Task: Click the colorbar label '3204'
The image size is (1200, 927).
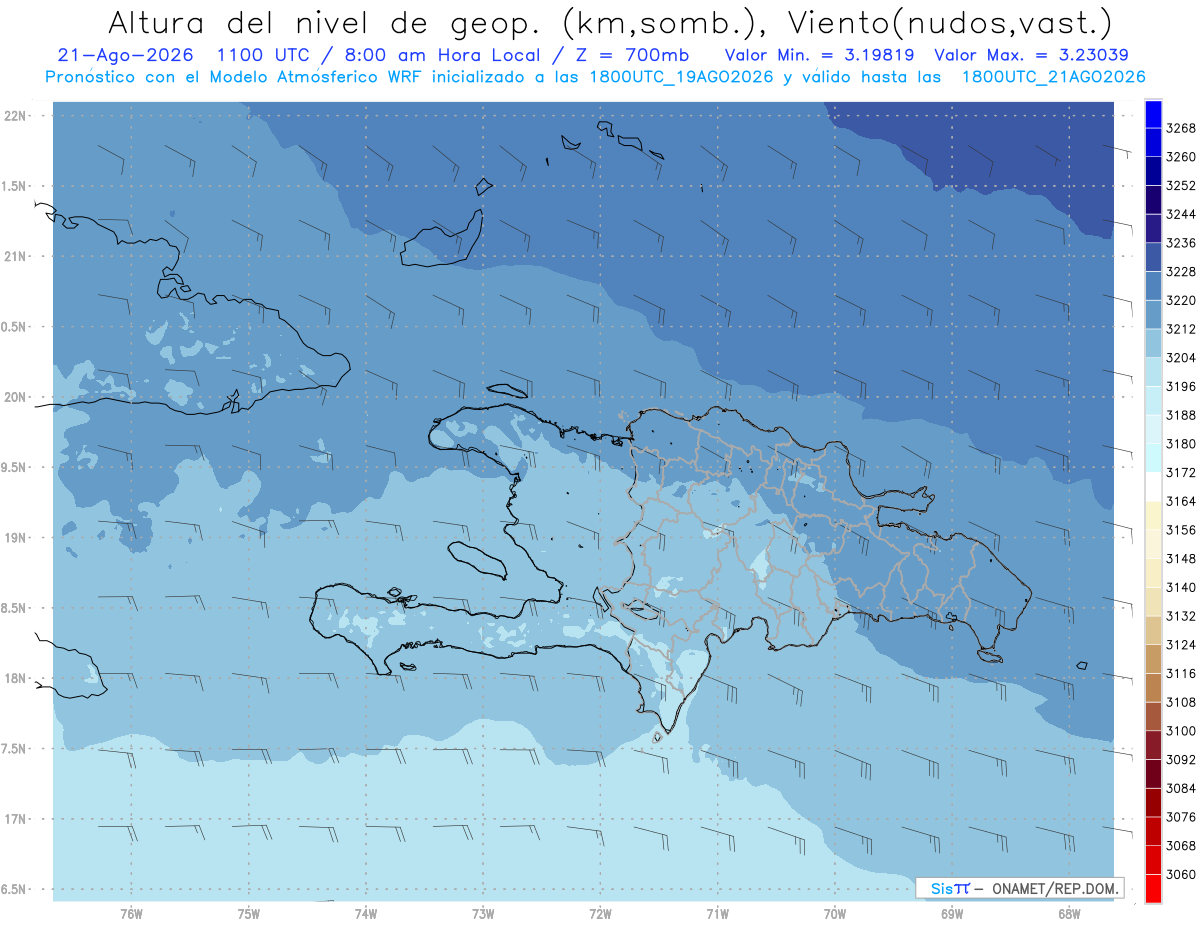Action: (1181, 358)
